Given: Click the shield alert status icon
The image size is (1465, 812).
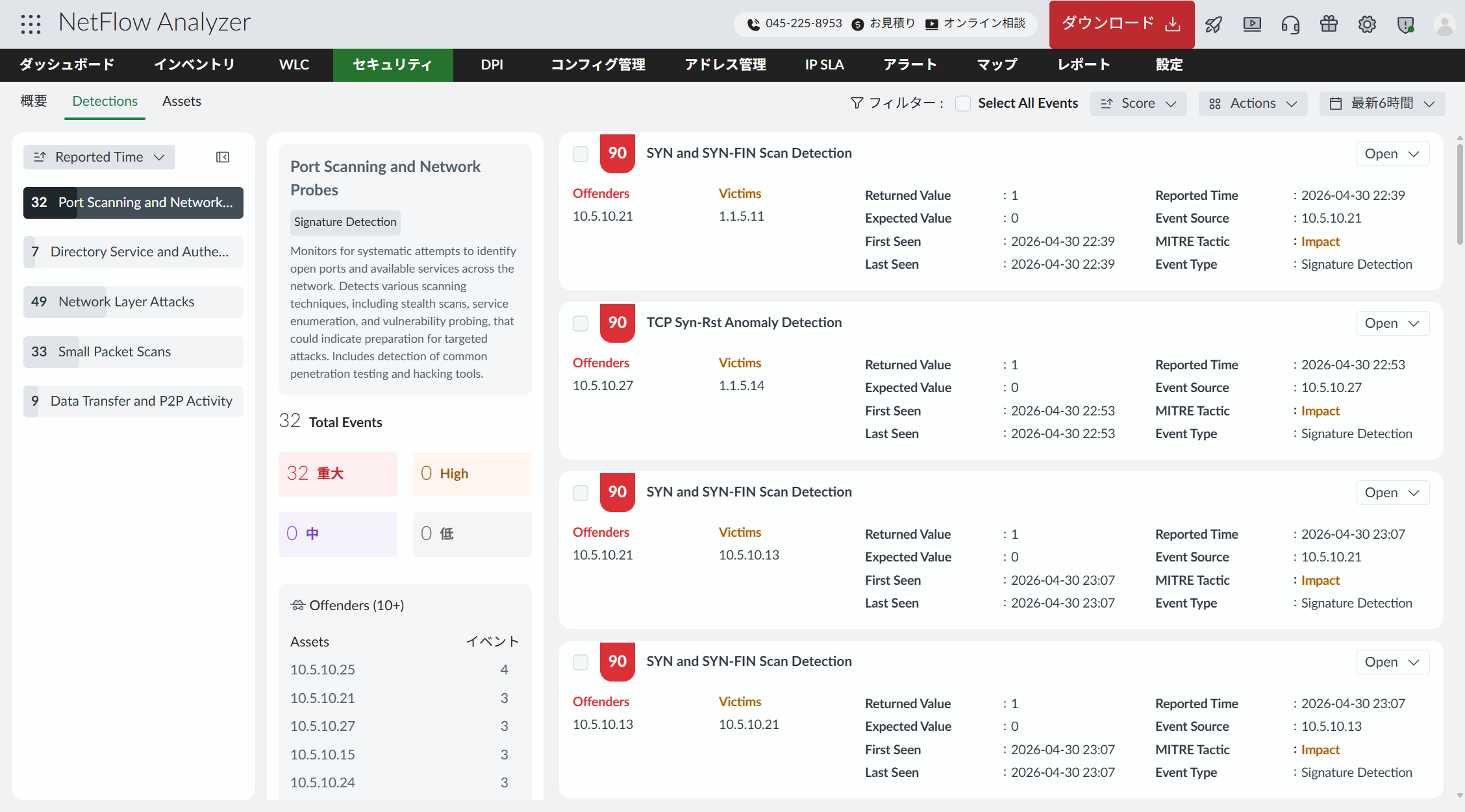Looking at the screenshot, I should click(x=1406, y=25).
